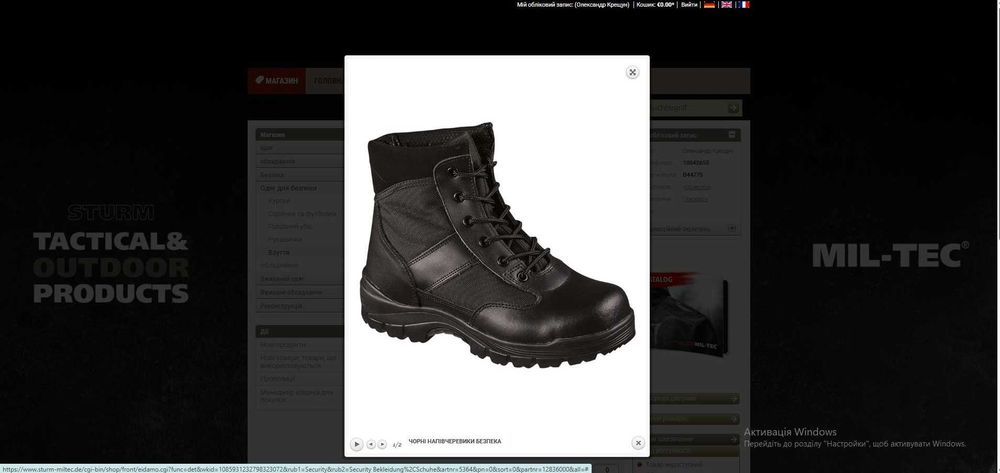Collapse the account panel with the minus icon
The width and height of the screenshot is (1000, 473).
[732, 135]
